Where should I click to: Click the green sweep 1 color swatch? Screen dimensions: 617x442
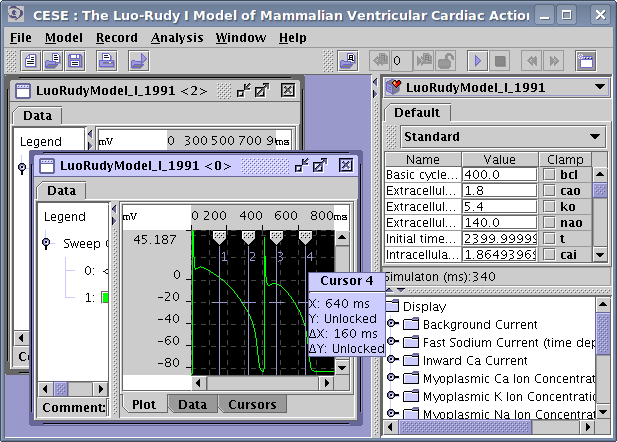point(105,297)
